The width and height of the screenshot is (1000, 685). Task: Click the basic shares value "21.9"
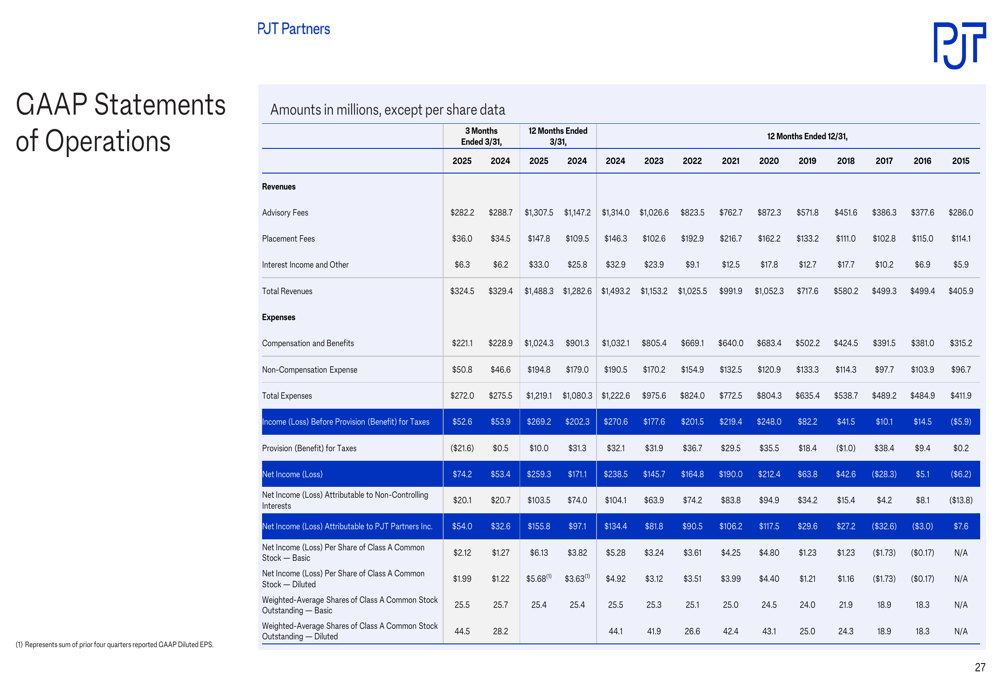pos(846,605)
